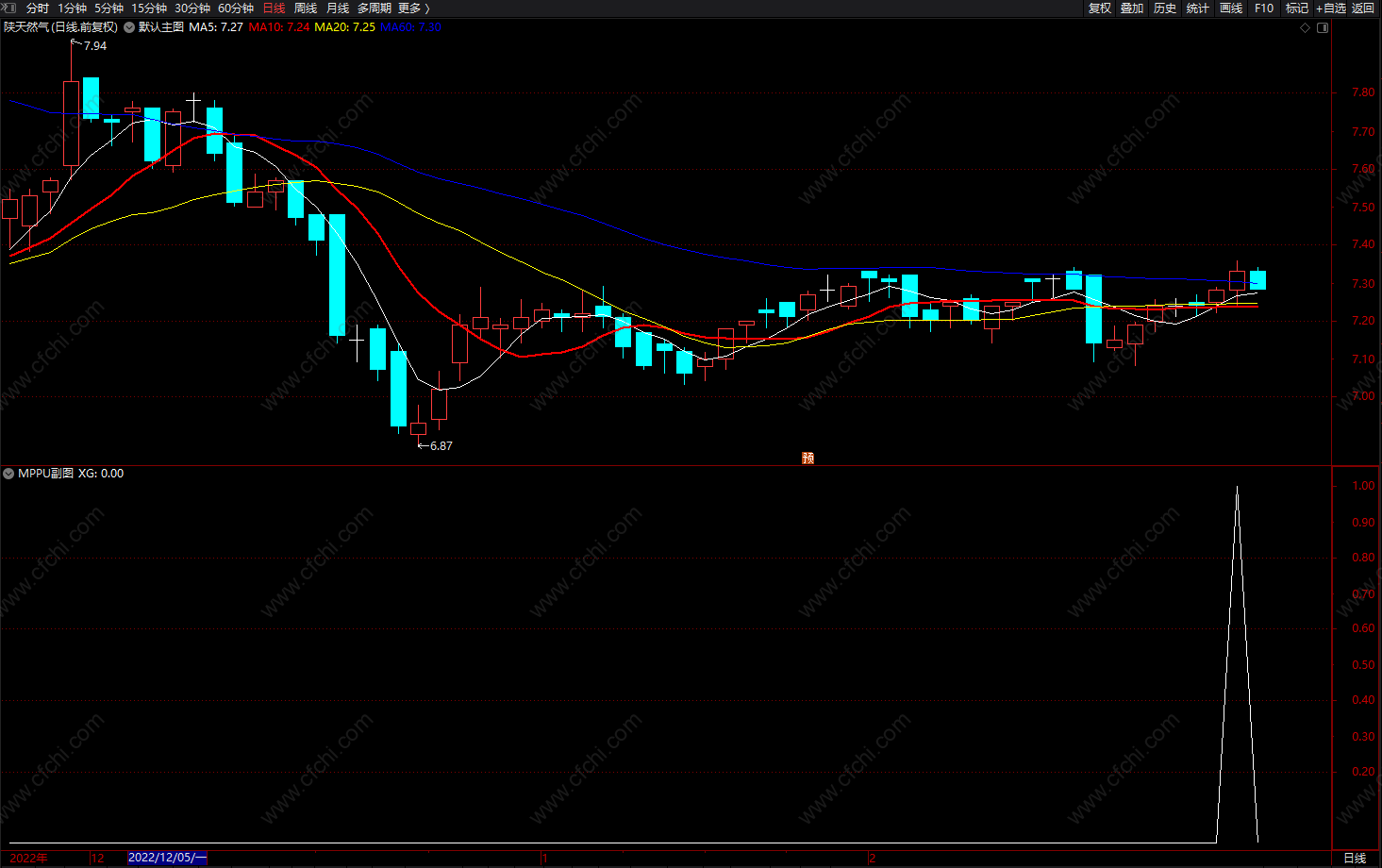This screenshot has width=1382, height=868.
Task: Click the 叠加 overlay button
Action: pyautogui.click(x=1132, y=8)
